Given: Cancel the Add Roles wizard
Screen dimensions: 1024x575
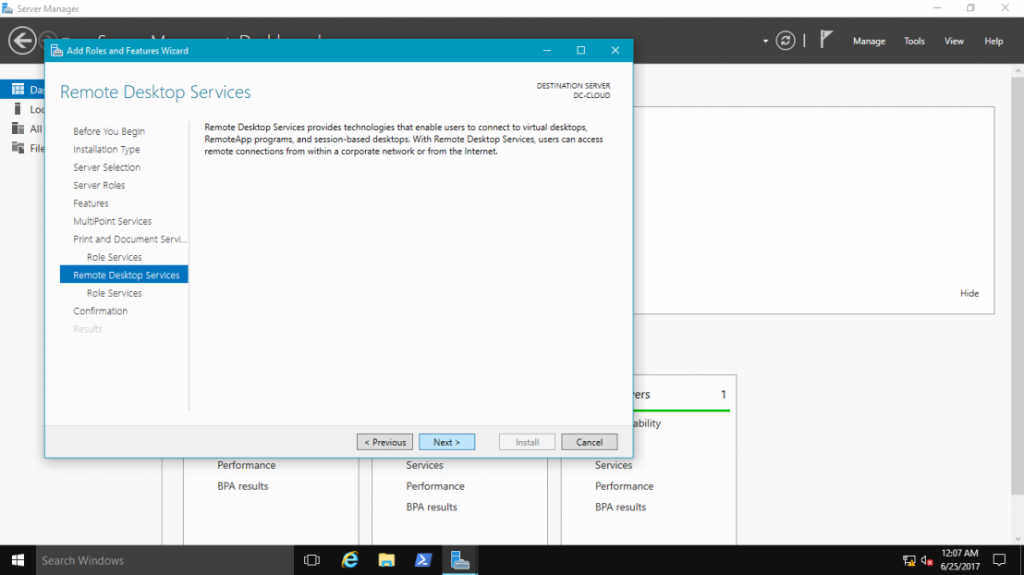Looking at the screenshot, I should 589,442.
